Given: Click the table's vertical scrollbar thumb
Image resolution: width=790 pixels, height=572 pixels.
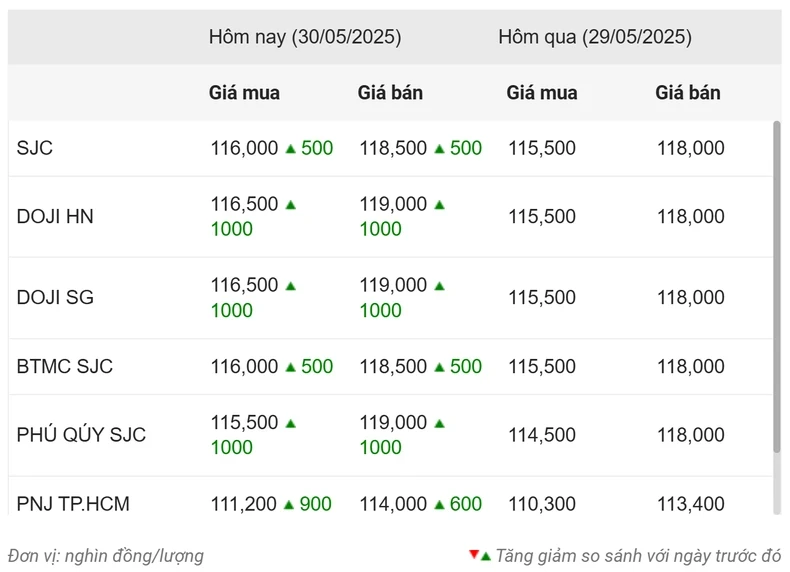Looking at the screenshot, I should point(776,287).
